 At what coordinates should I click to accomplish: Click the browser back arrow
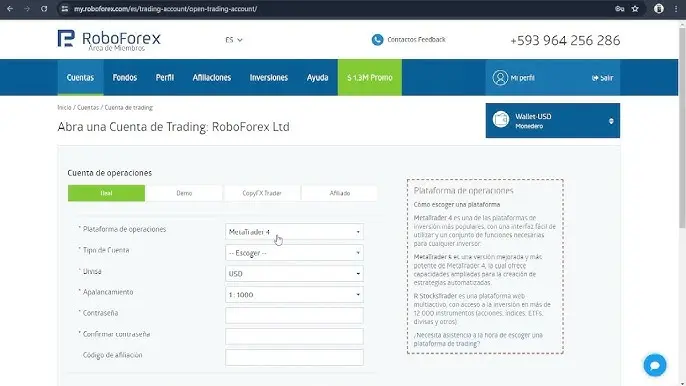[10, 9]
